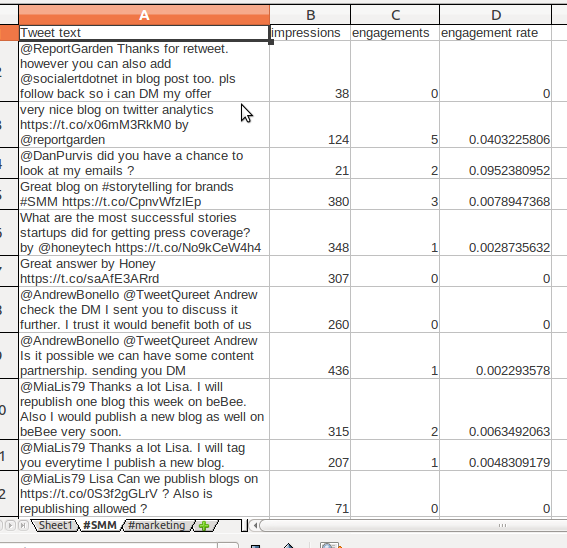Select column D header
This screenshot has width=567, height=548.
coord(496,15)
